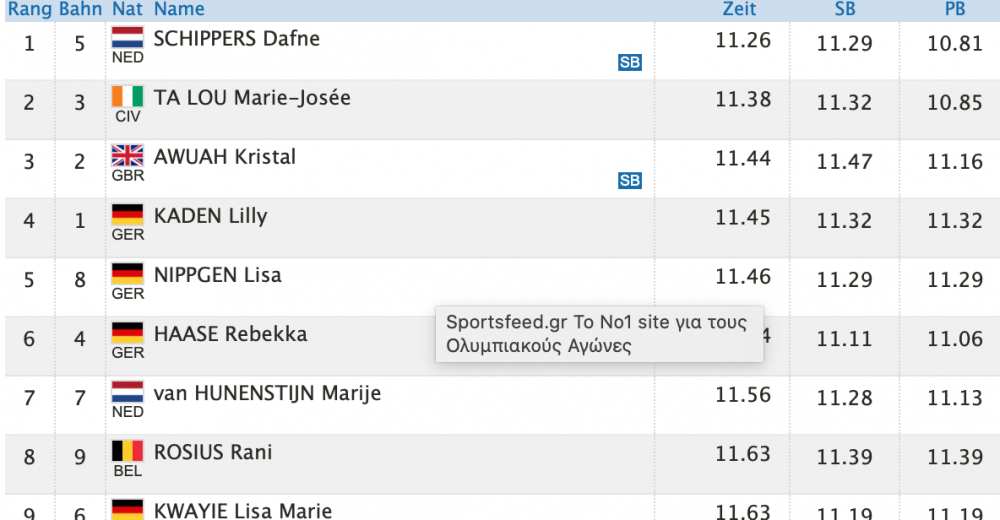Click the SB badge in SCHIPPERS row
Image resolution: width=1000 pixels, height=520 pixels.
tap(629, 62)
